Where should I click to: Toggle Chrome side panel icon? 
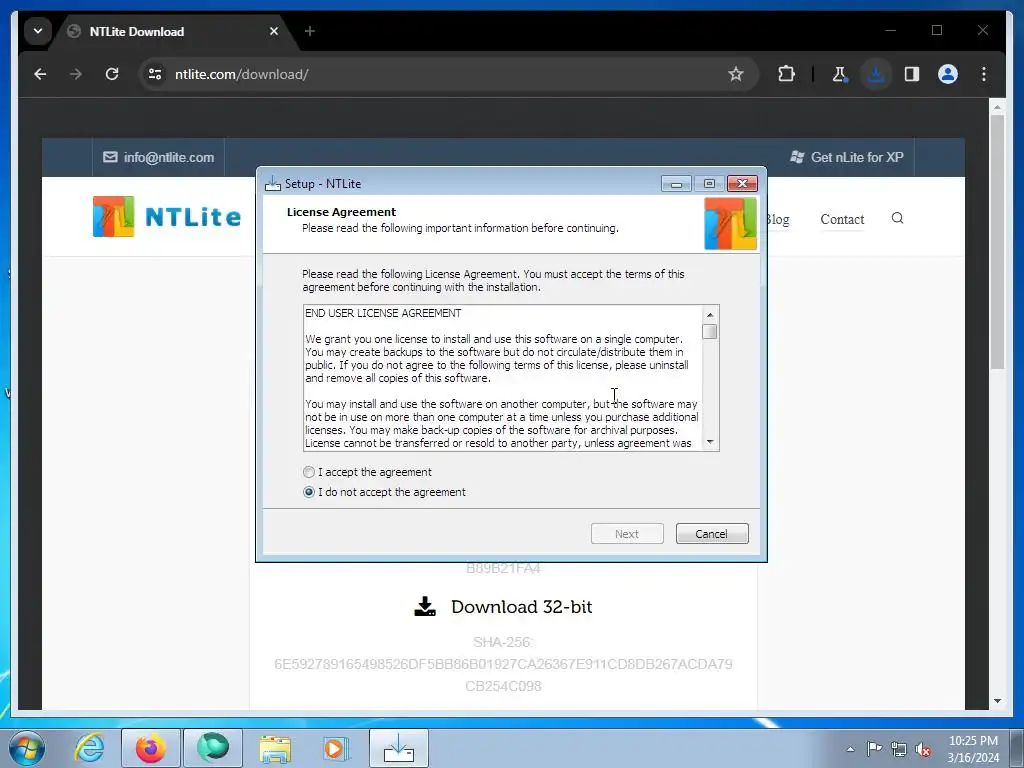[x=912, y=74]
